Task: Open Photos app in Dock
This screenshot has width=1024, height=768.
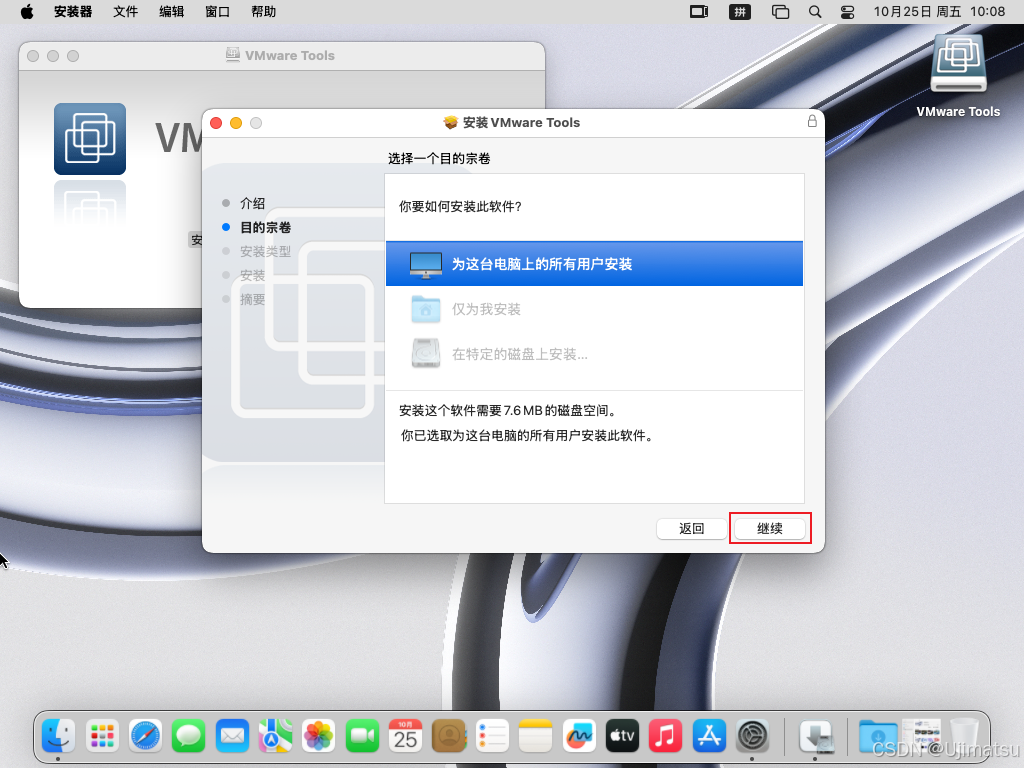Action: point(319,737)
